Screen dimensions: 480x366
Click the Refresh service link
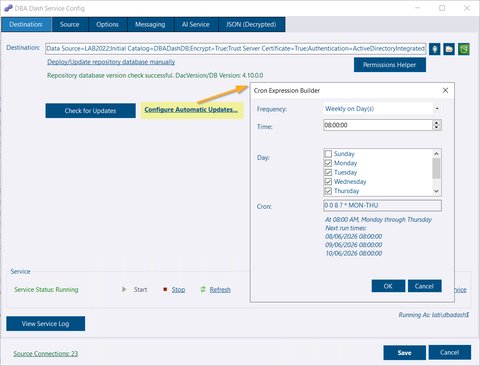click(x=220, y=290)
